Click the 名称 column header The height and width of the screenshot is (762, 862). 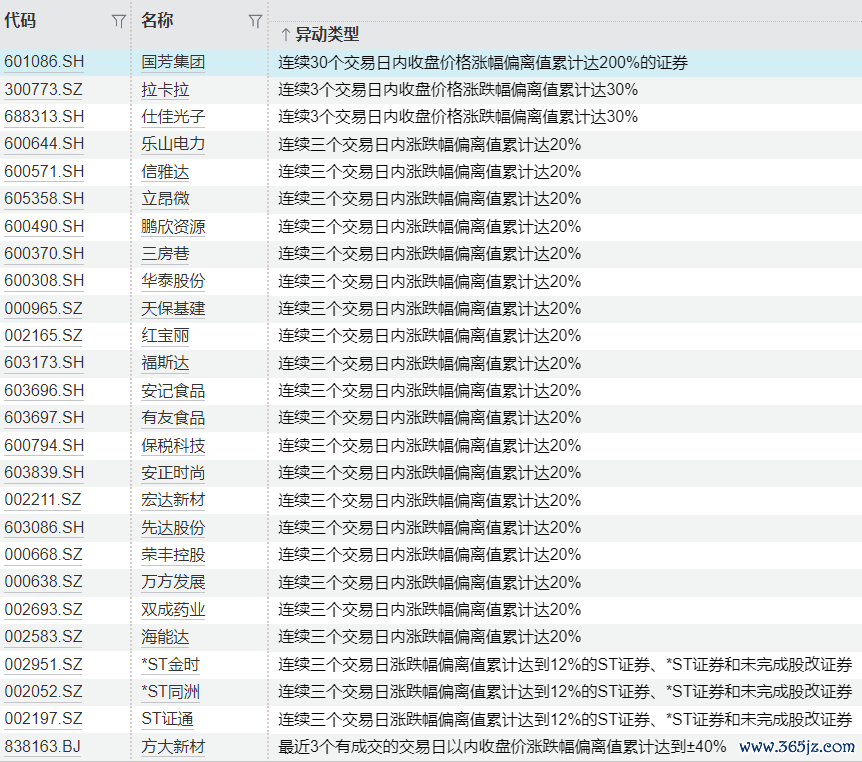click(x=157, y=21)
